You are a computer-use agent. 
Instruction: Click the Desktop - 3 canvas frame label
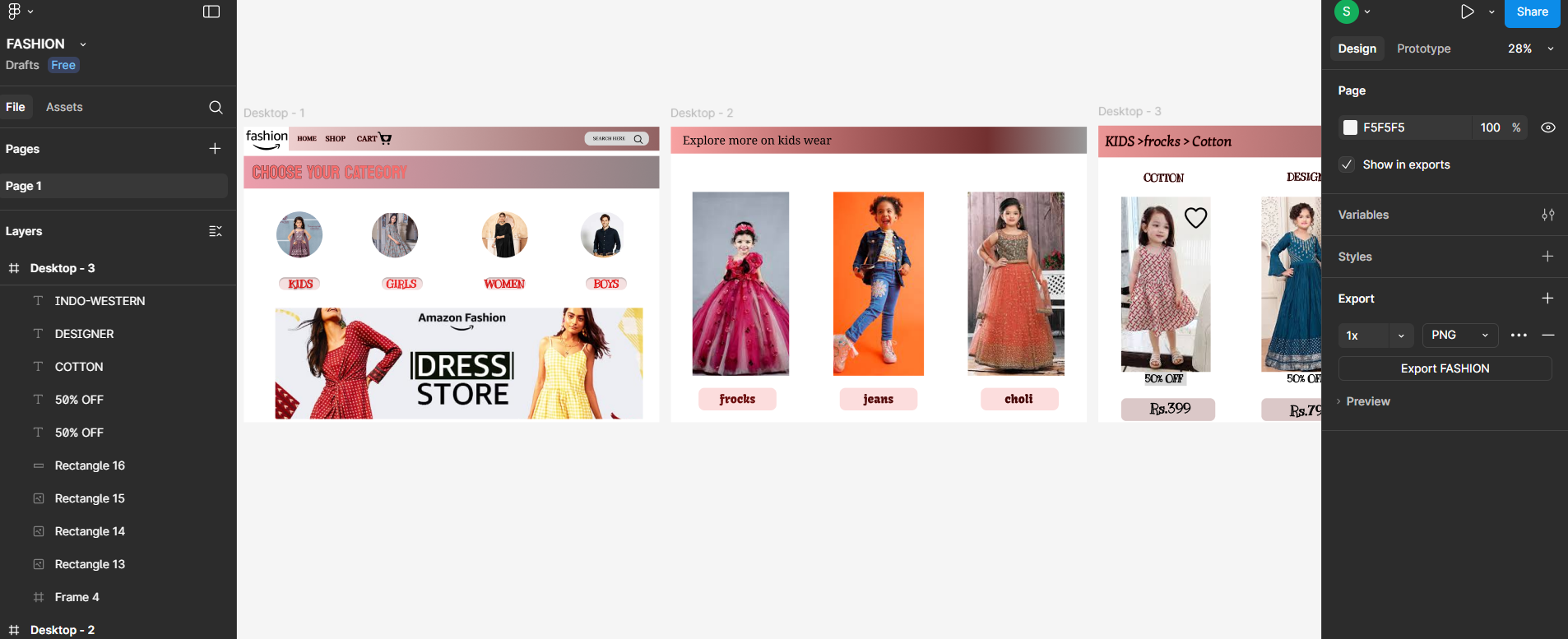(x=1130, y=111)
